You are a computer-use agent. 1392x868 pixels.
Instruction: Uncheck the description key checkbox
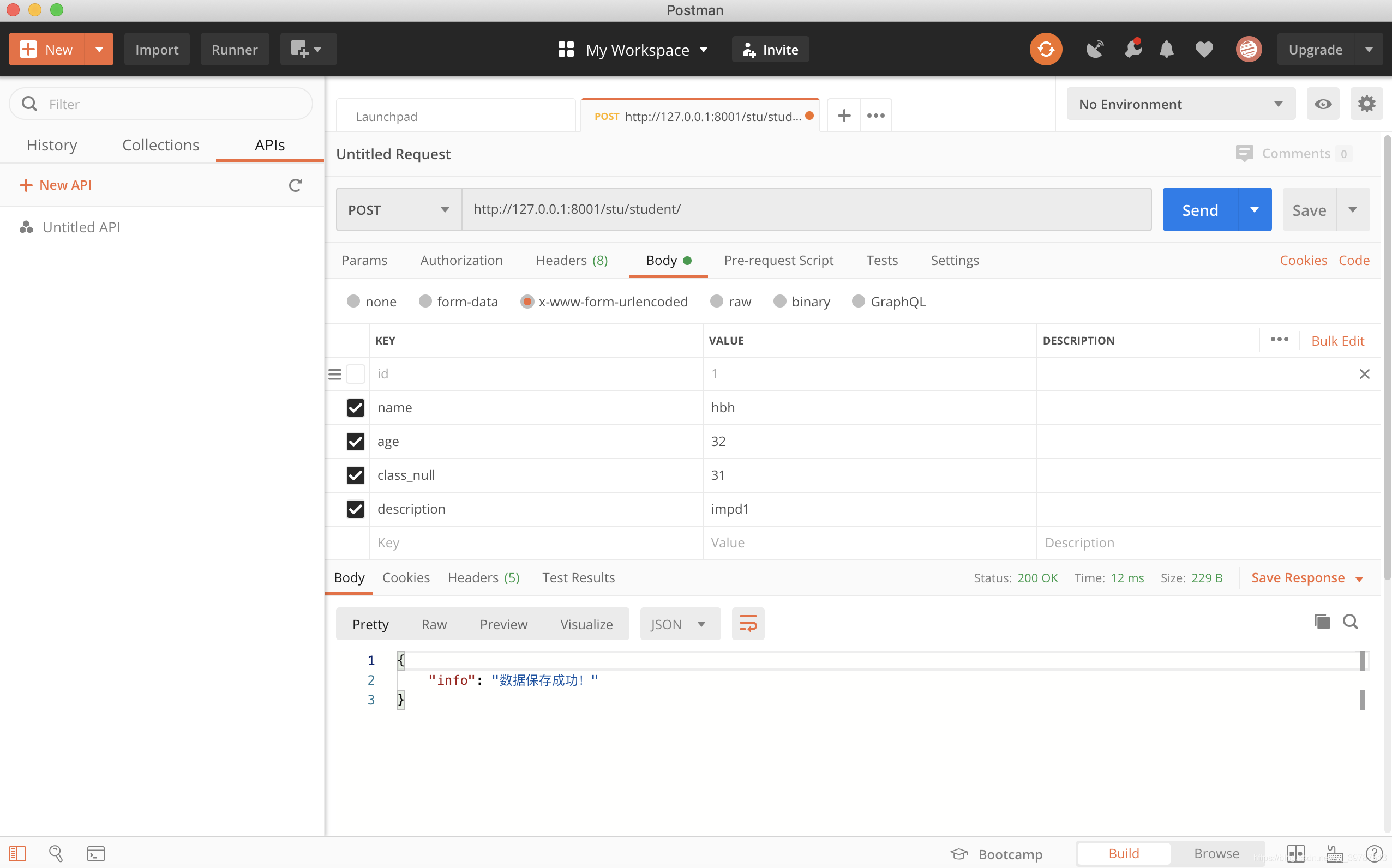click(356, 509)
